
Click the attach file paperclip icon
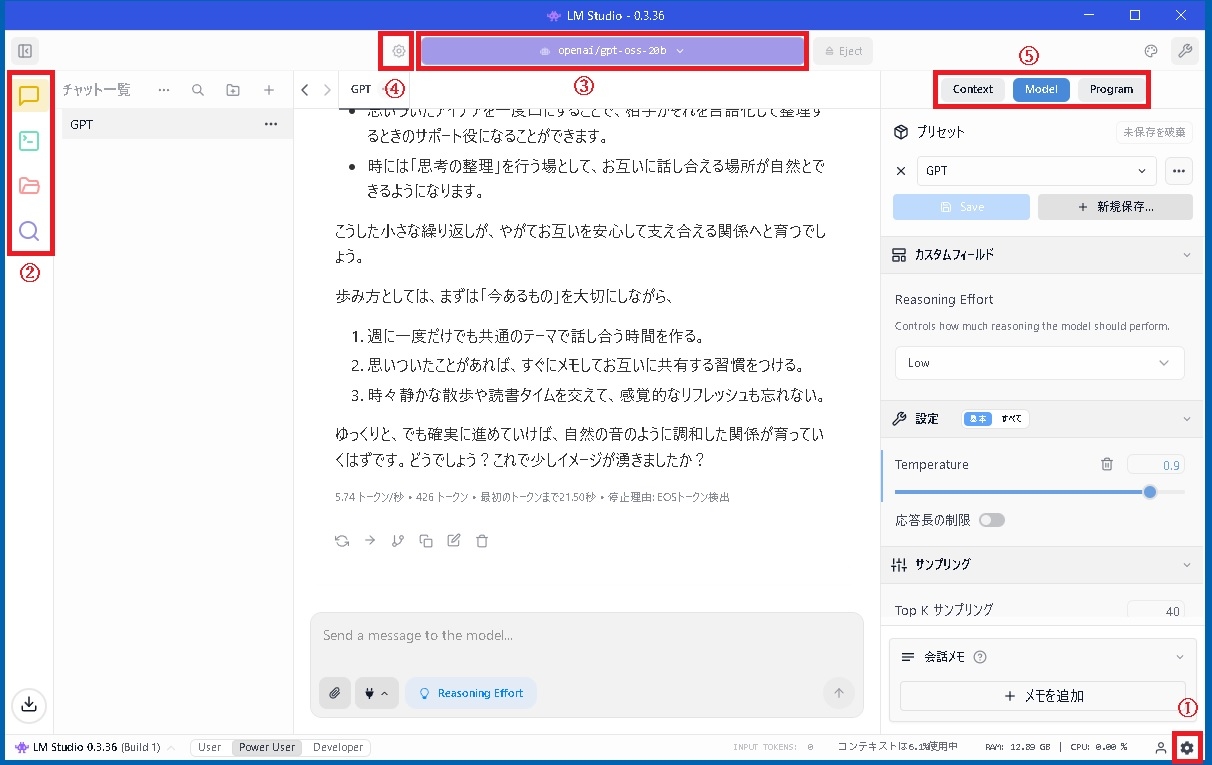pos(335,693)
